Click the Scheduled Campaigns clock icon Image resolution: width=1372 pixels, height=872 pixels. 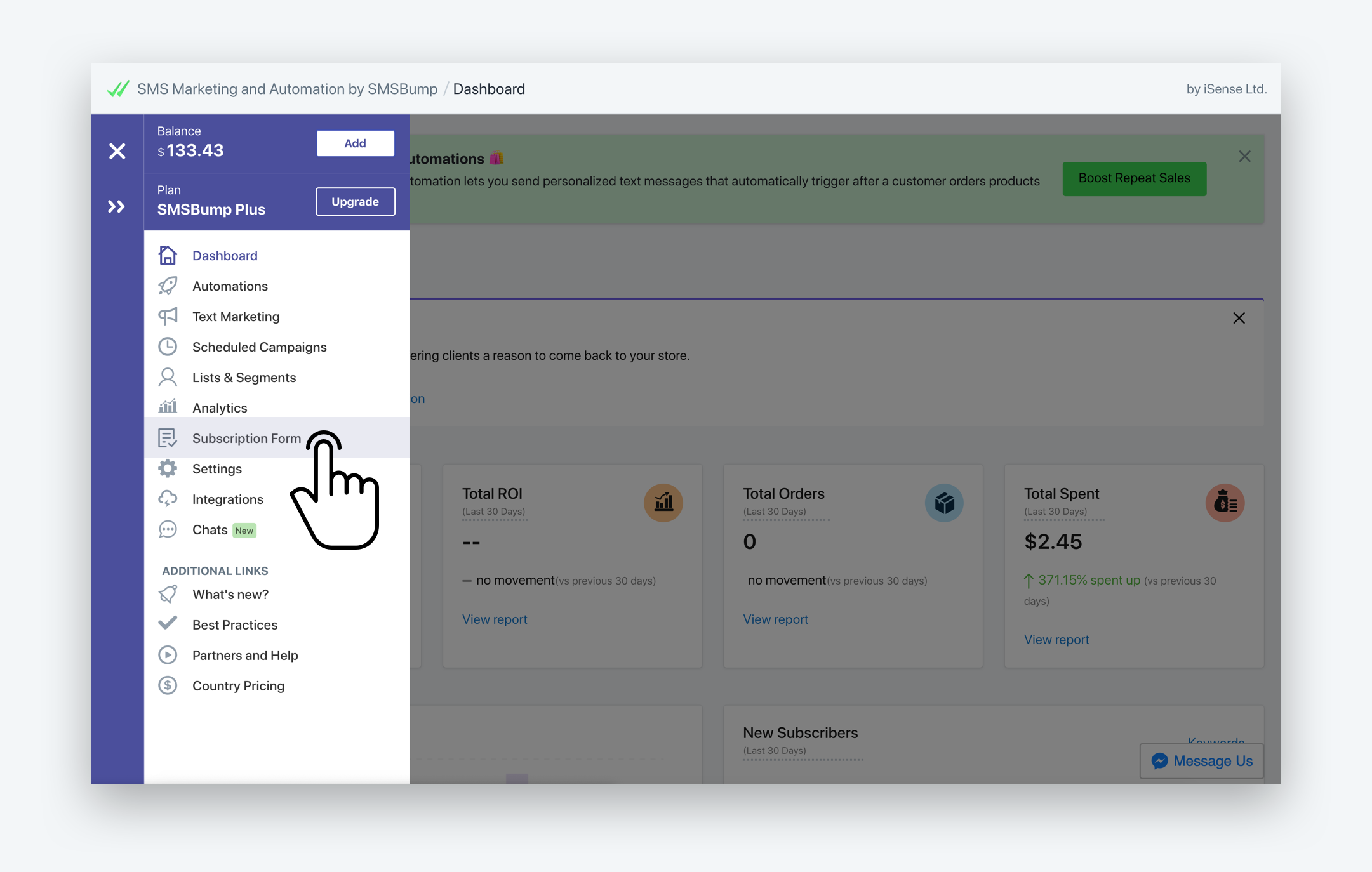pos(168,347)
